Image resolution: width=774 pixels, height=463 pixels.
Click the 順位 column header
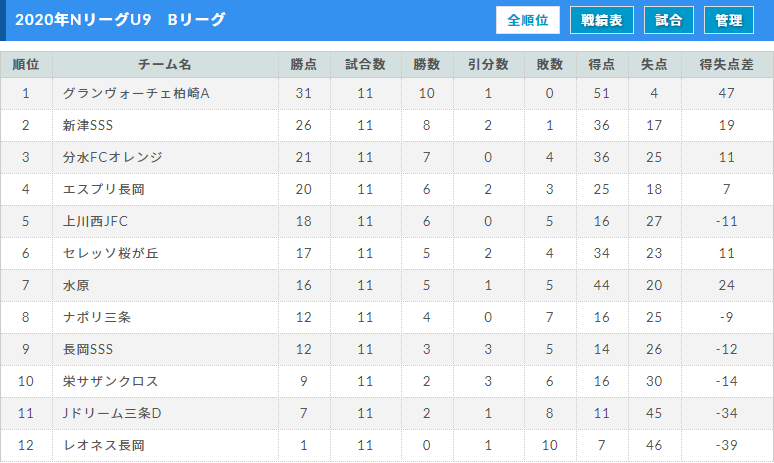(26, 65)
